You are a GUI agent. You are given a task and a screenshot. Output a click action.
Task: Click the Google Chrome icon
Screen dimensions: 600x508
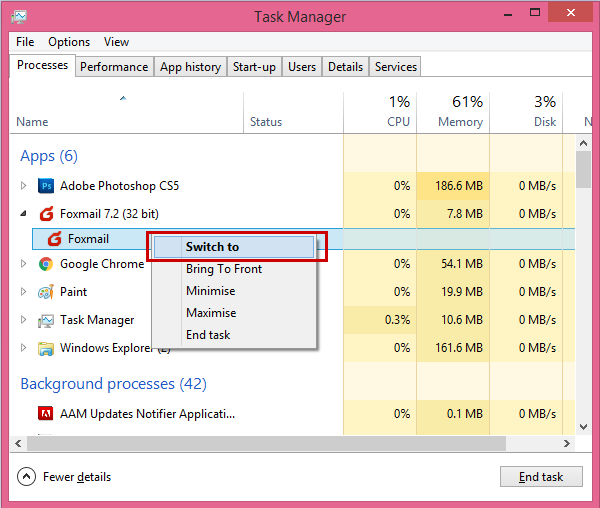(x=46, y=264)
